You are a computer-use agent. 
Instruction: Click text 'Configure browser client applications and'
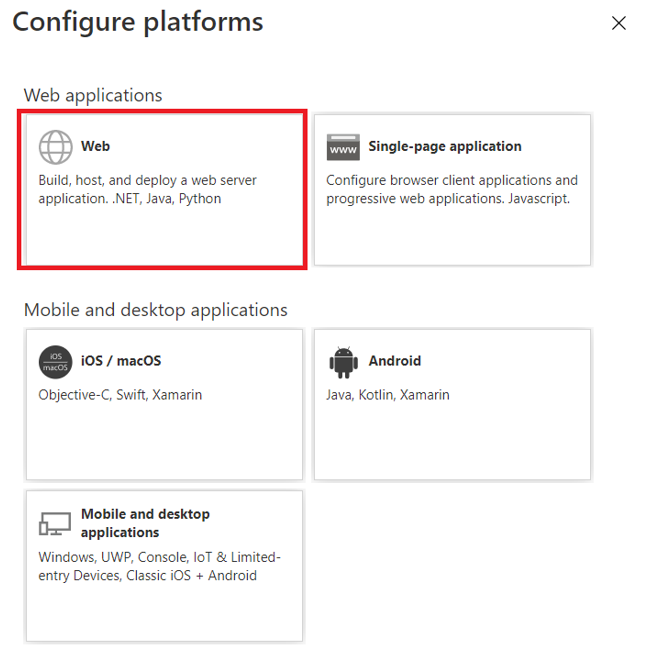click(452, 181)
